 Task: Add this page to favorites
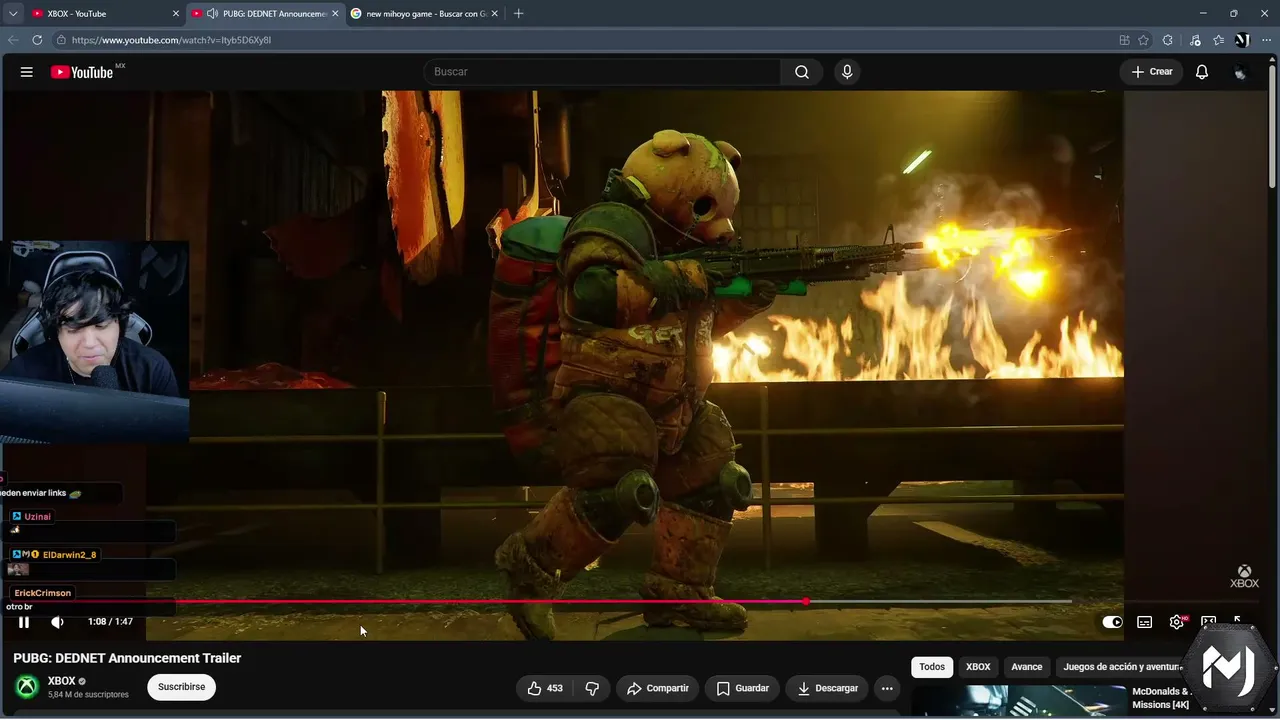point(1143,40)
